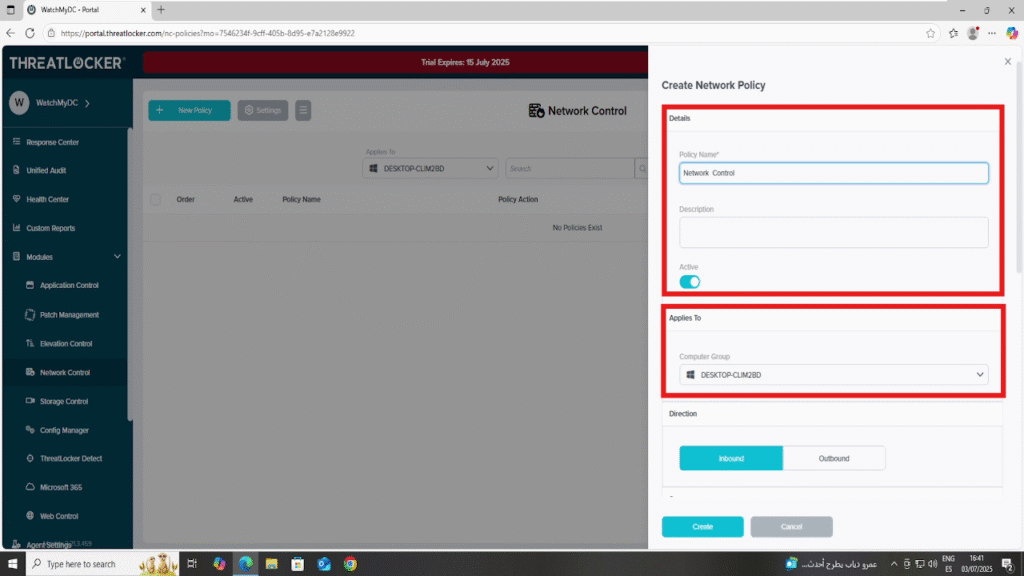
Task: Click the ThreatLocker logo
Action: click(66, 63)
